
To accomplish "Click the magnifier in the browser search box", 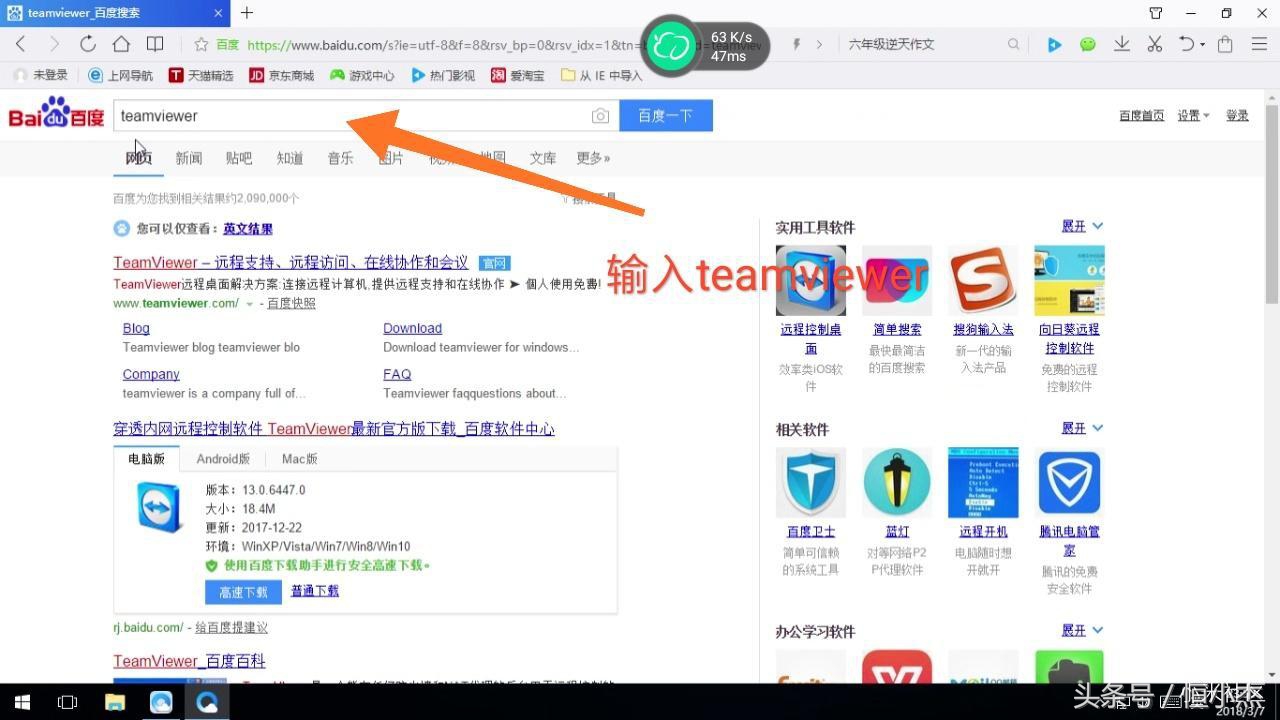I will [x=1014, y=44].
